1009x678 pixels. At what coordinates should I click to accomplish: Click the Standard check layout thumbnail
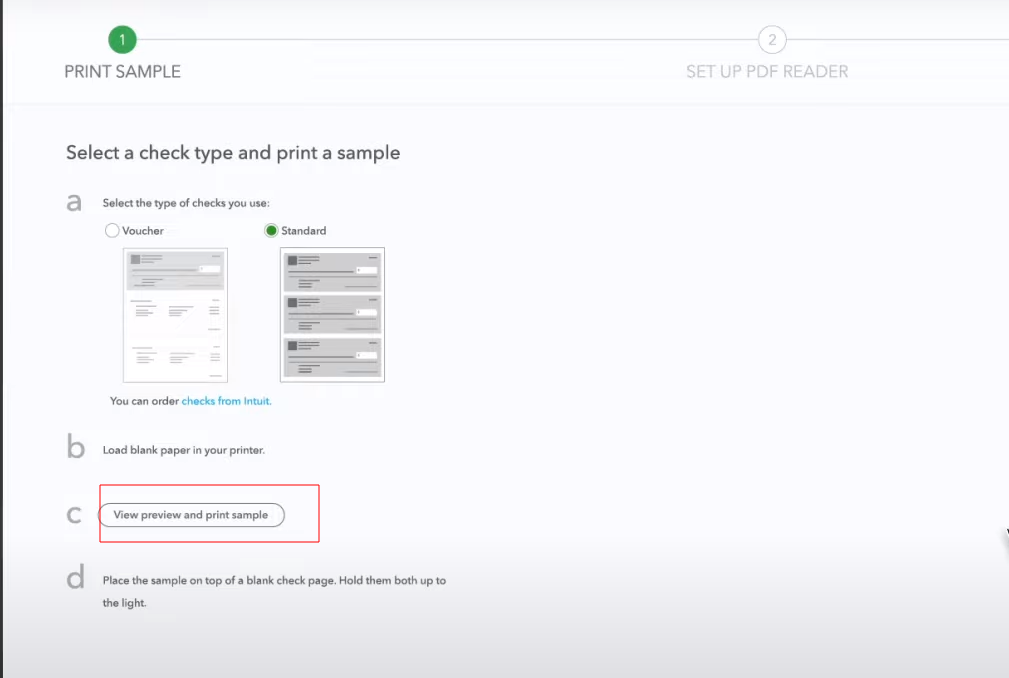332,315
